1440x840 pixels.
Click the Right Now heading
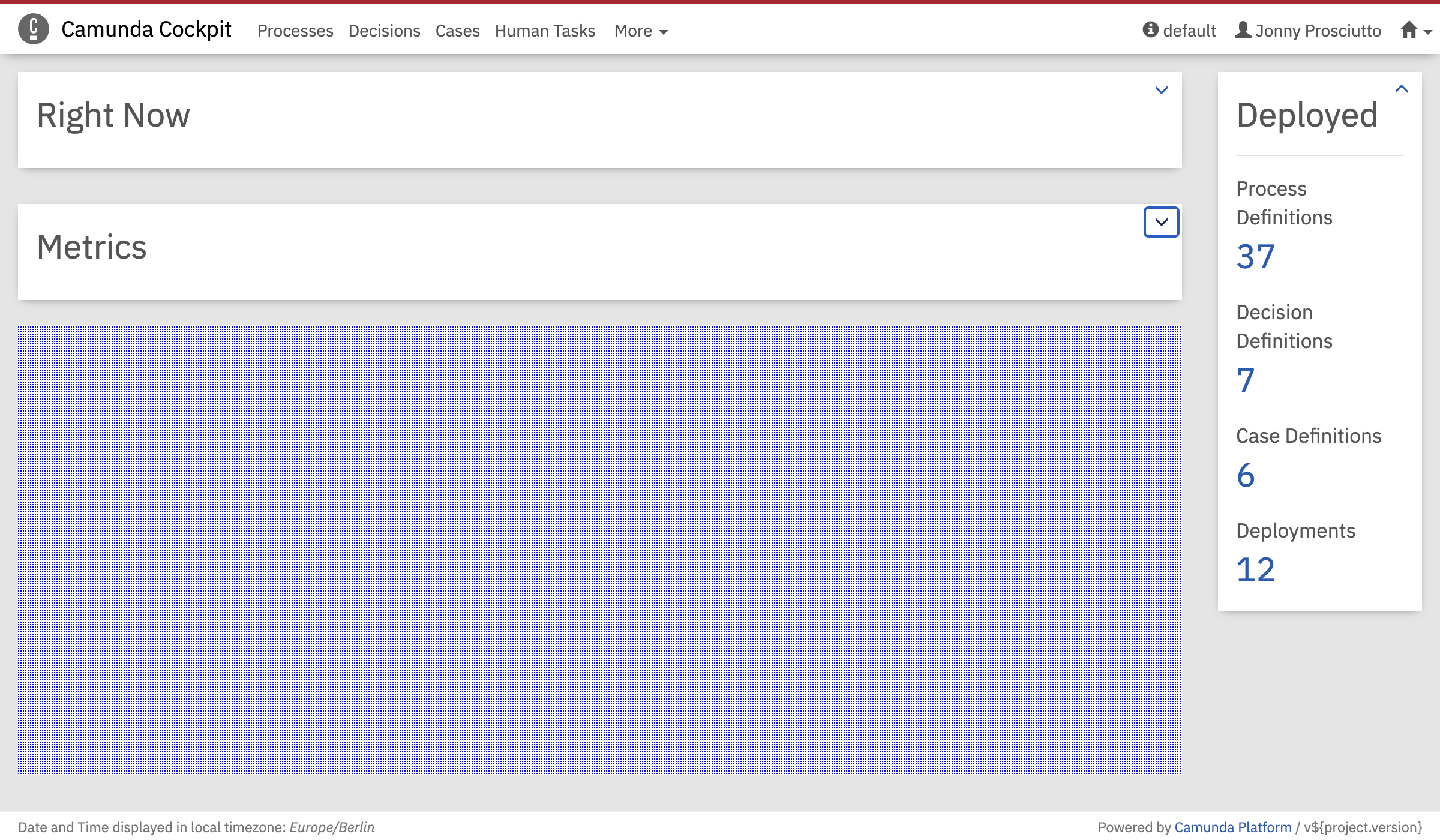coord(113,115)
